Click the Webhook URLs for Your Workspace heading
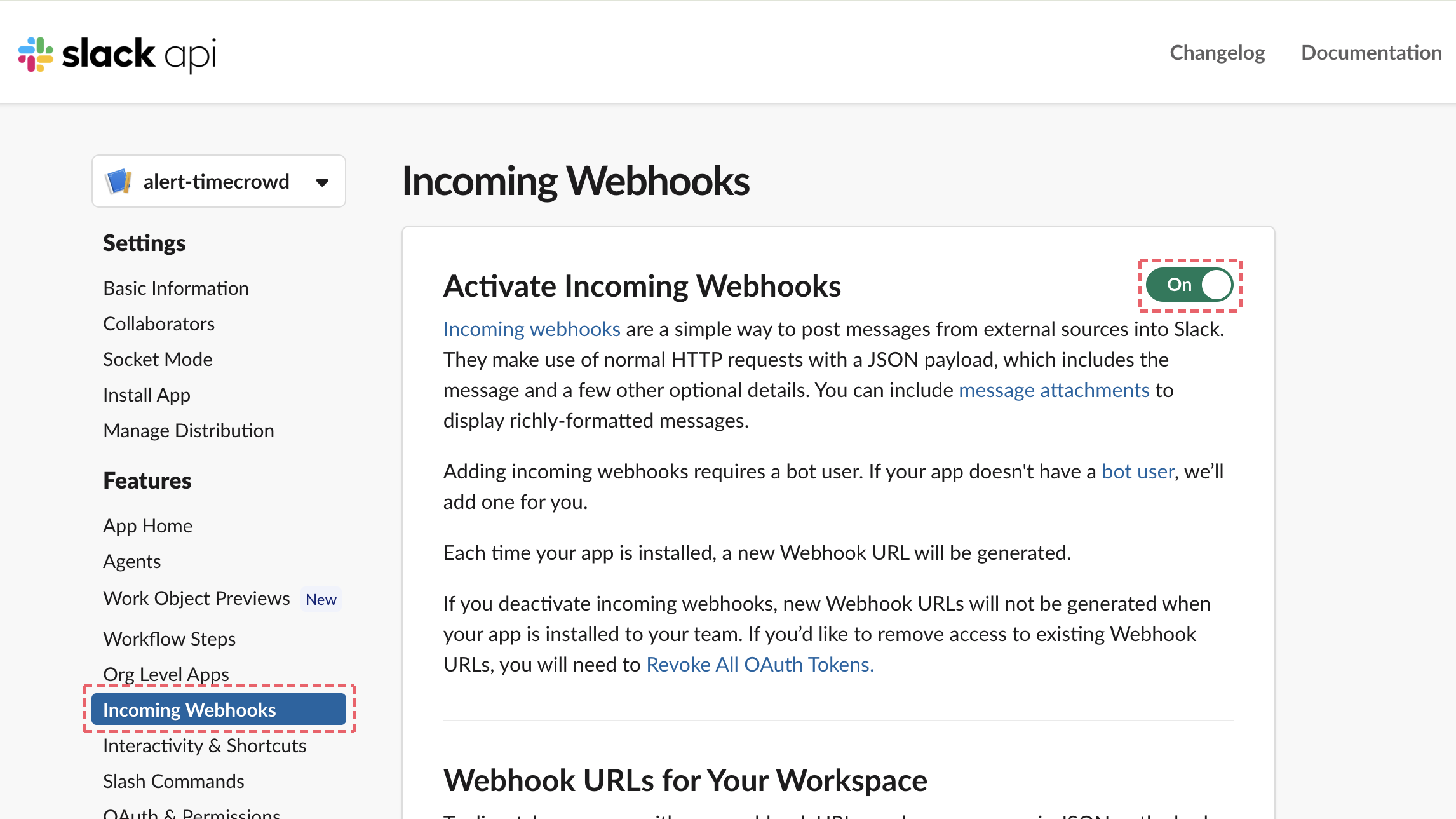This screenshot has height=819, width=1456. 685,780
